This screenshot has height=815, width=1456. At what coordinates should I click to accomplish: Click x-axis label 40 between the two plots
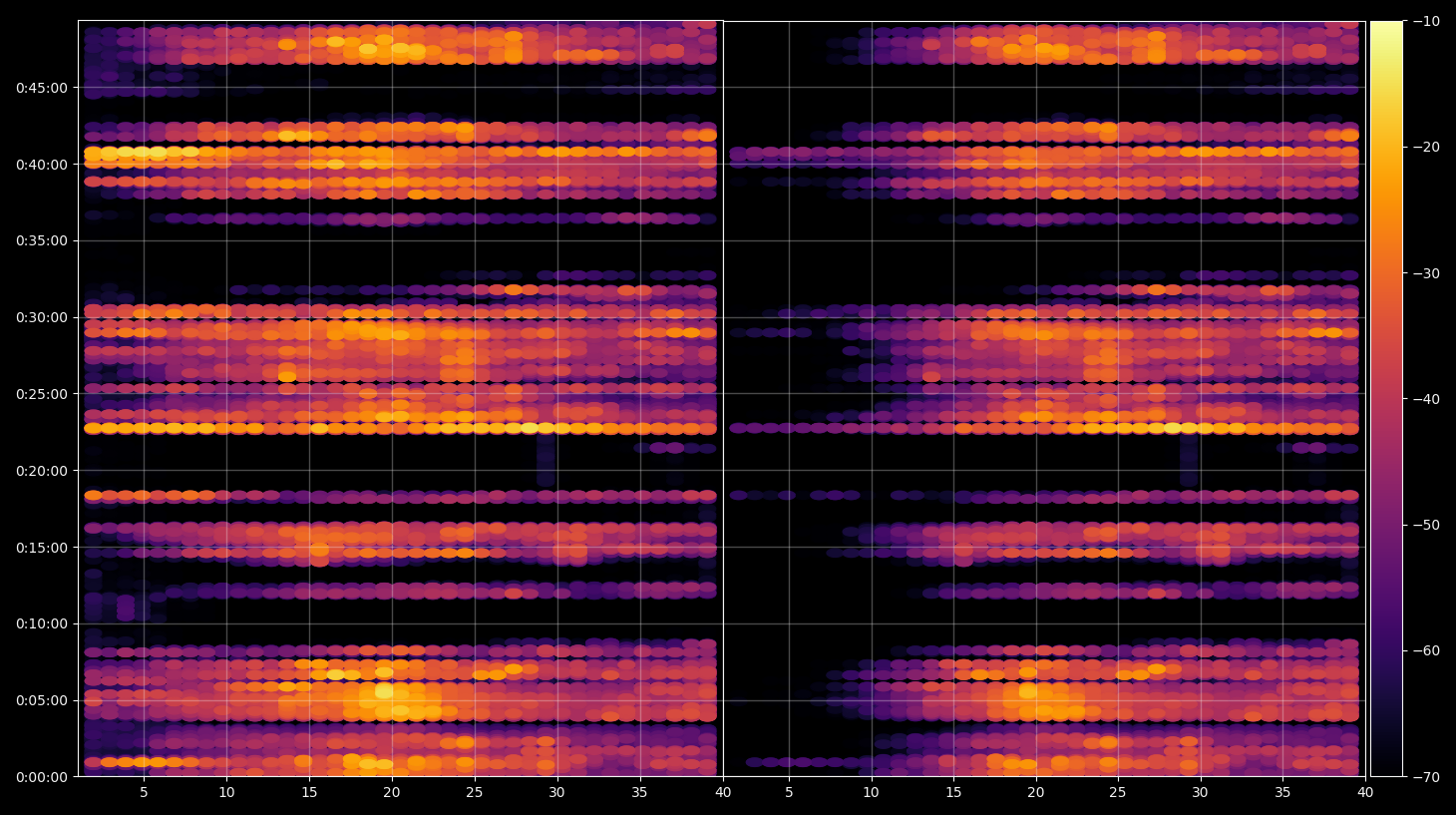pos(723,793)
